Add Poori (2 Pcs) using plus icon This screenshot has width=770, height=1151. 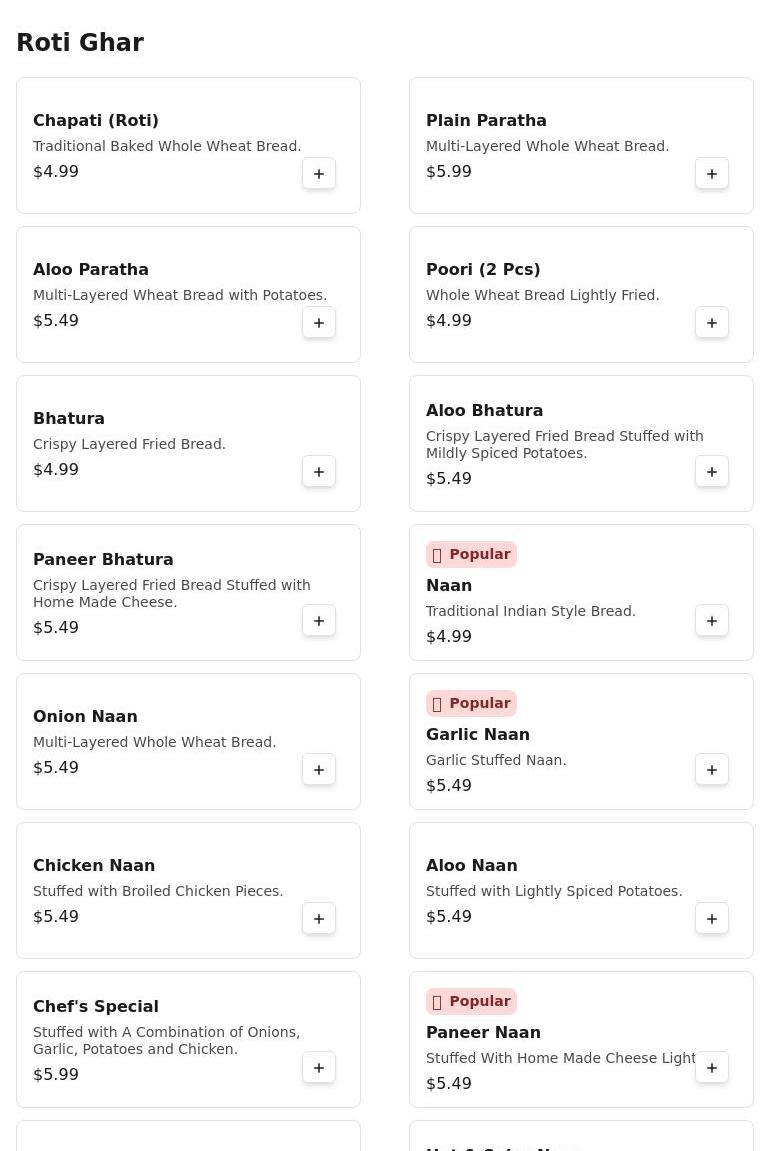pos(711,323)
